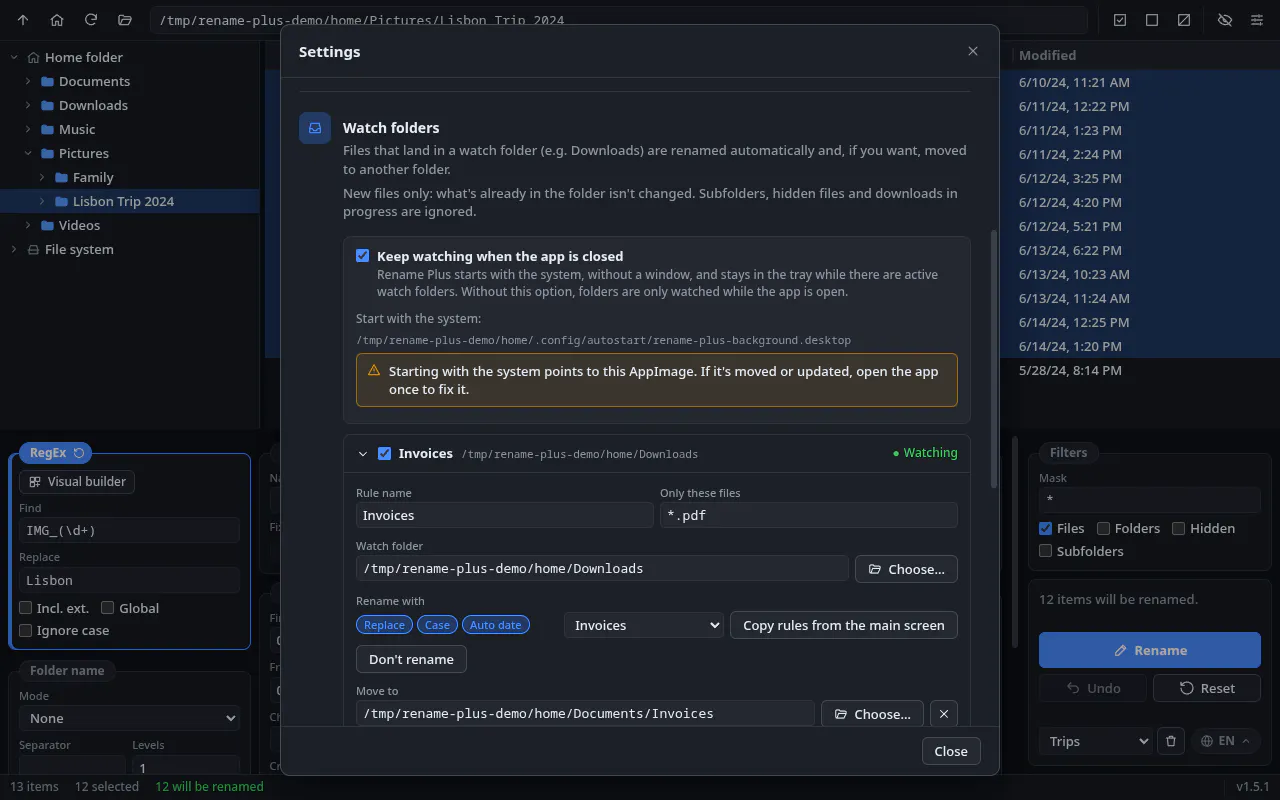Click Copy rules from the main screen

click(844, 625)
